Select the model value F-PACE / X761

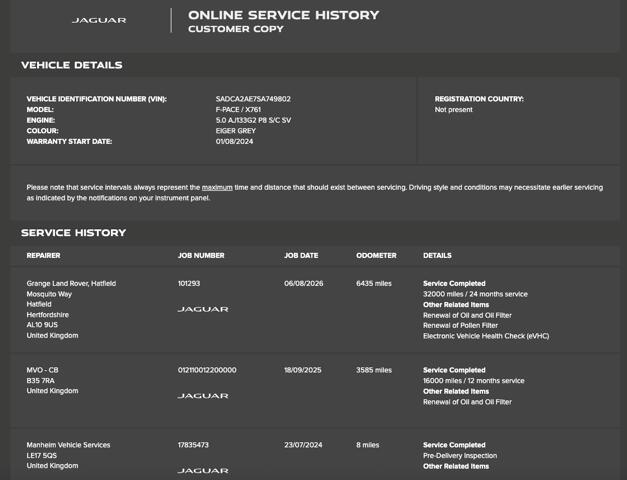click(x=238, y=109)
